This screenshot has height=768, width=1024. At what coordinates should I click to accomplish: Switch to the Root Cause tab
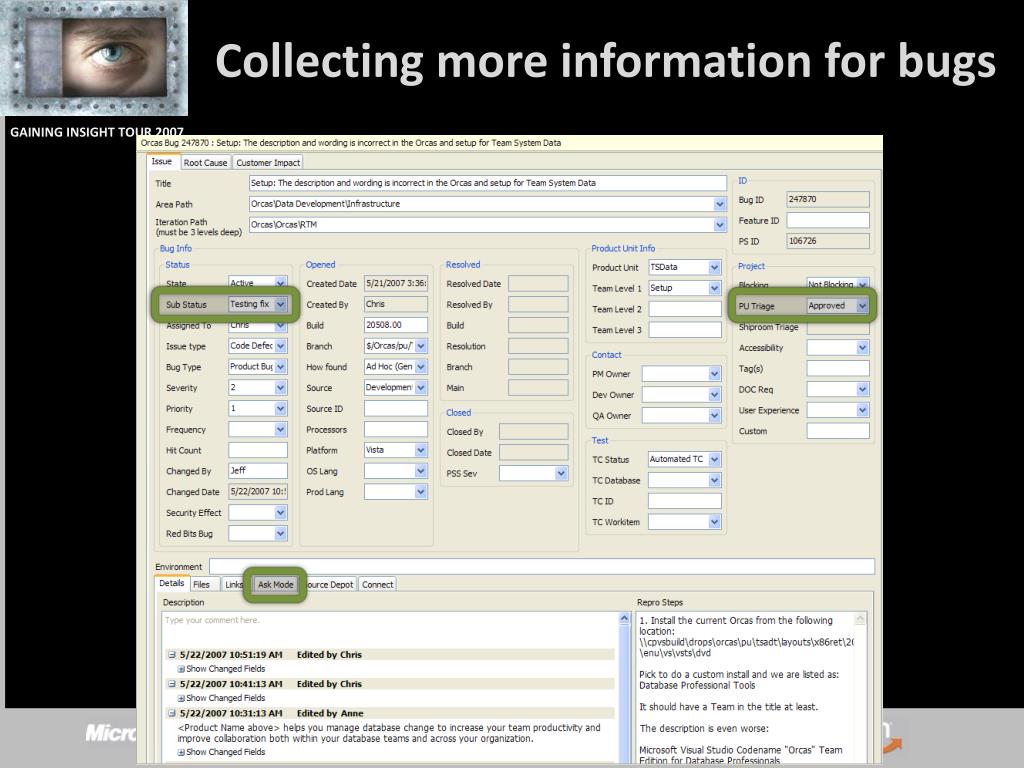pyautogui.click(x=205, y=163)
